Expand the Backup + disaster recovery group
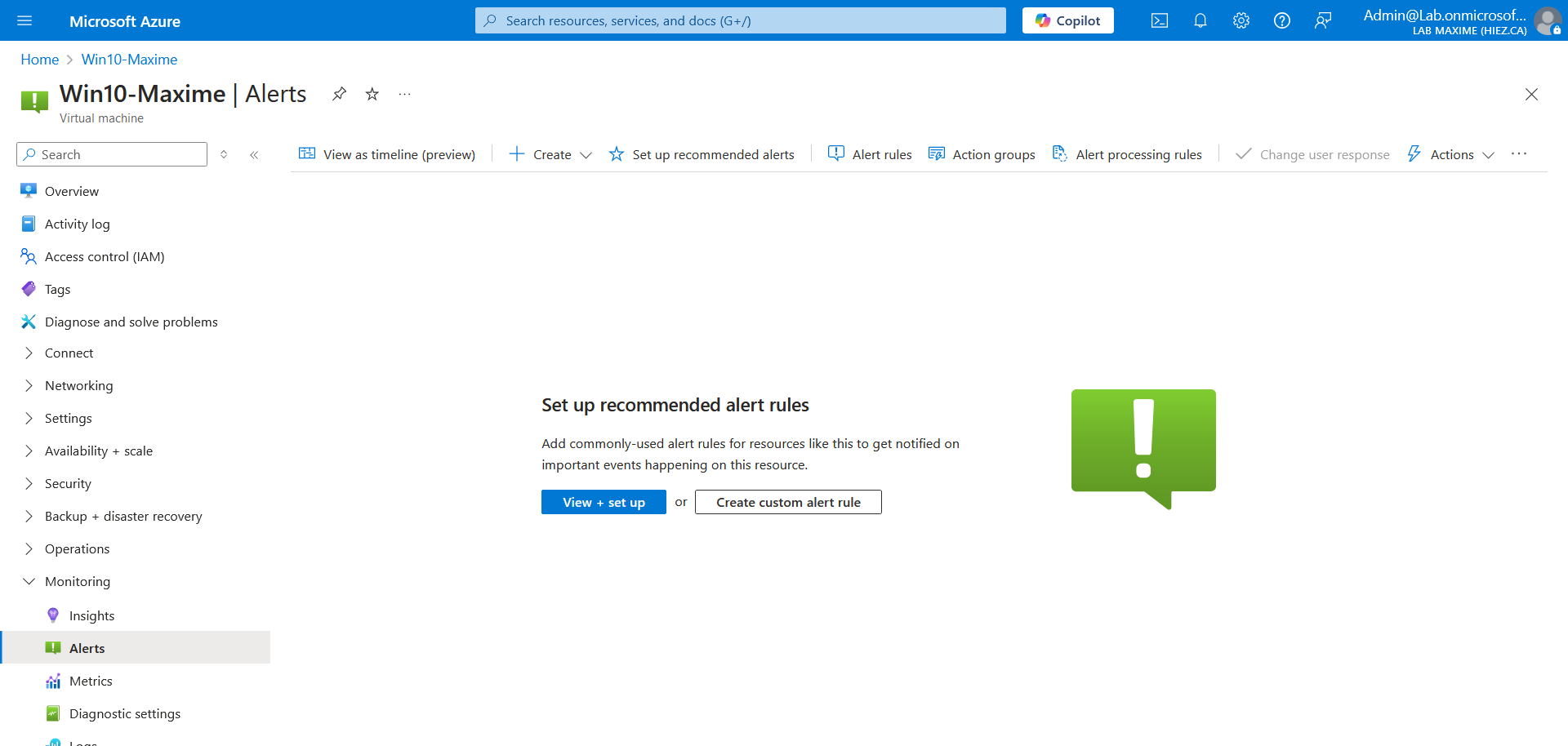Screen dimensions: 1568x746 122,516
